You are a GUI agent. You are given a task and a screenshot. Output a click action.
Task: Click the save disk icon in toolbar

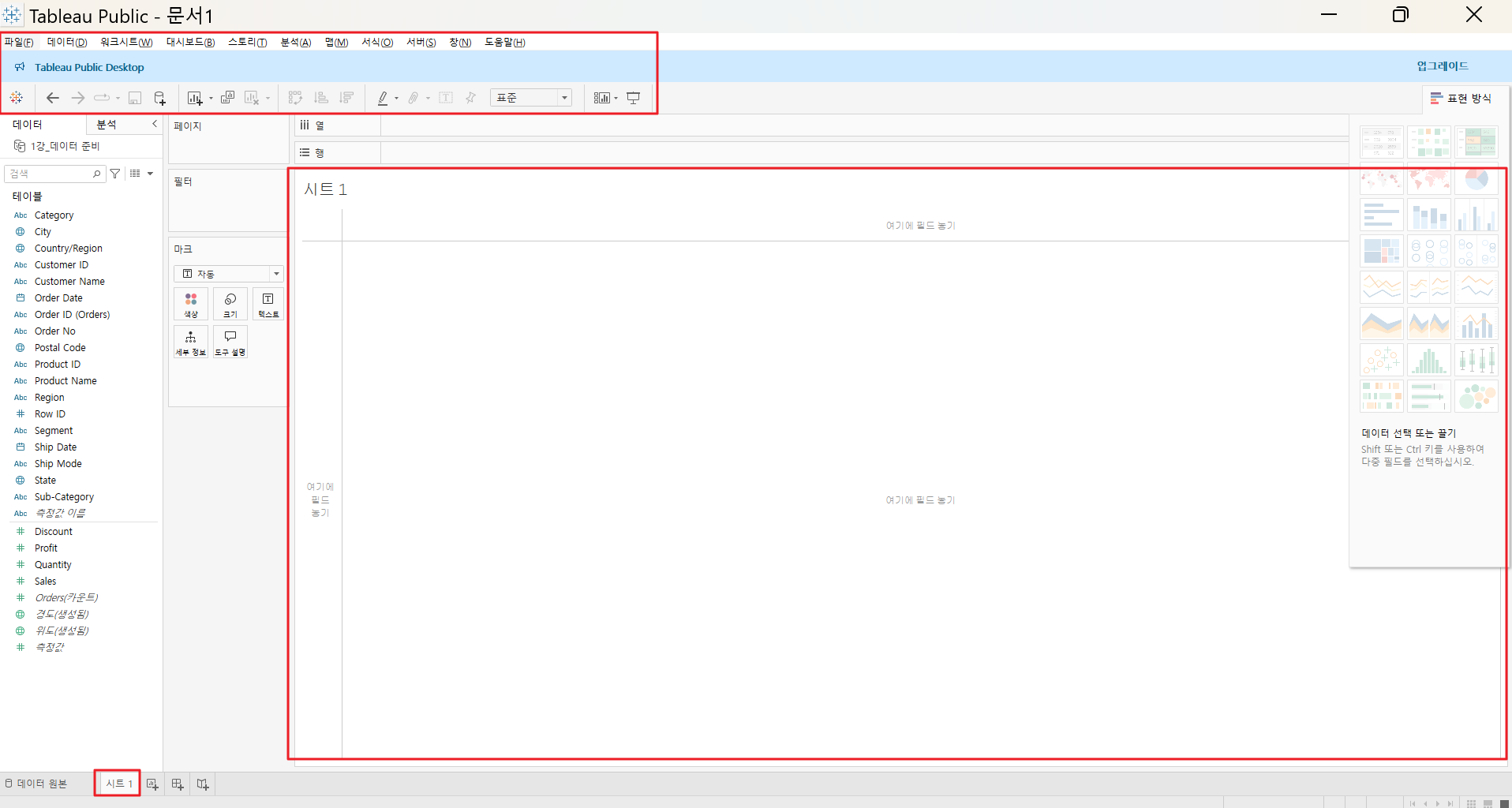(x=135, y=98)
